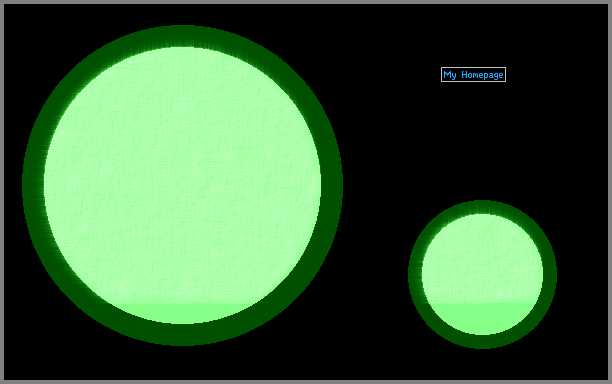
Task: Click the top of the large circle's dark ring
Action: (x=182, y=36)
